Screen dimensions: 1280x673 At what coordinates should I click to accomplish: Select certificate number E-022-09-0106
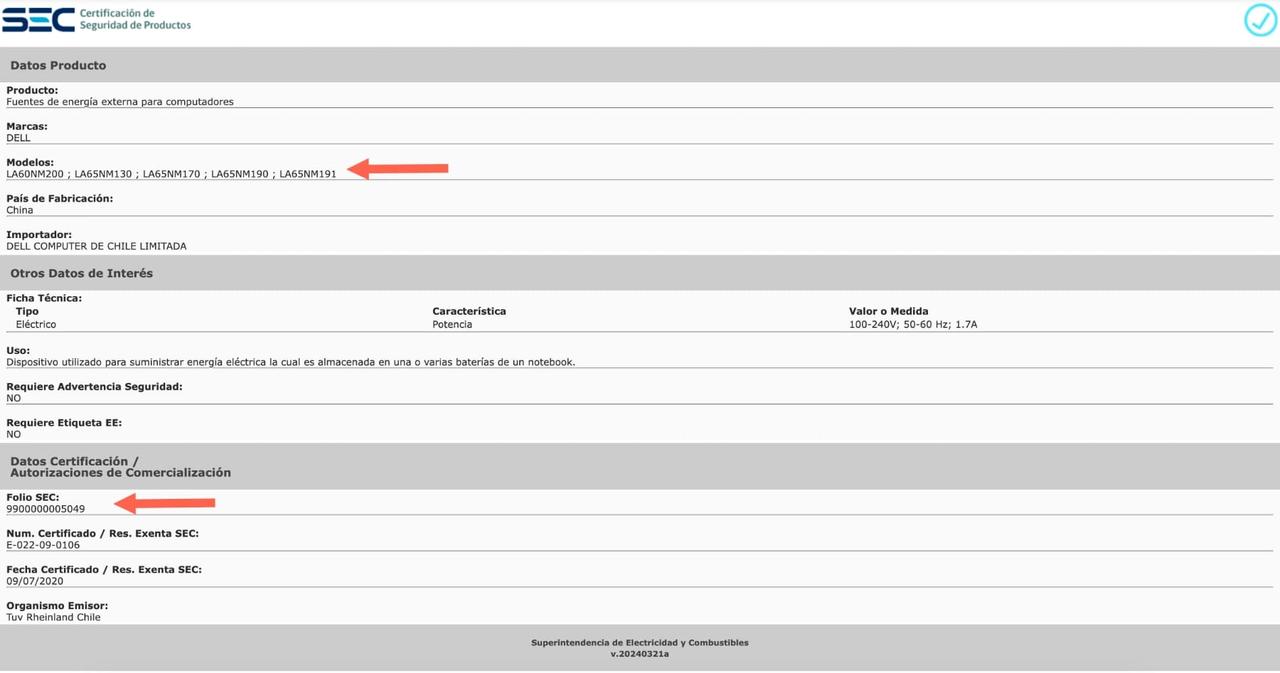coord(43,545)
